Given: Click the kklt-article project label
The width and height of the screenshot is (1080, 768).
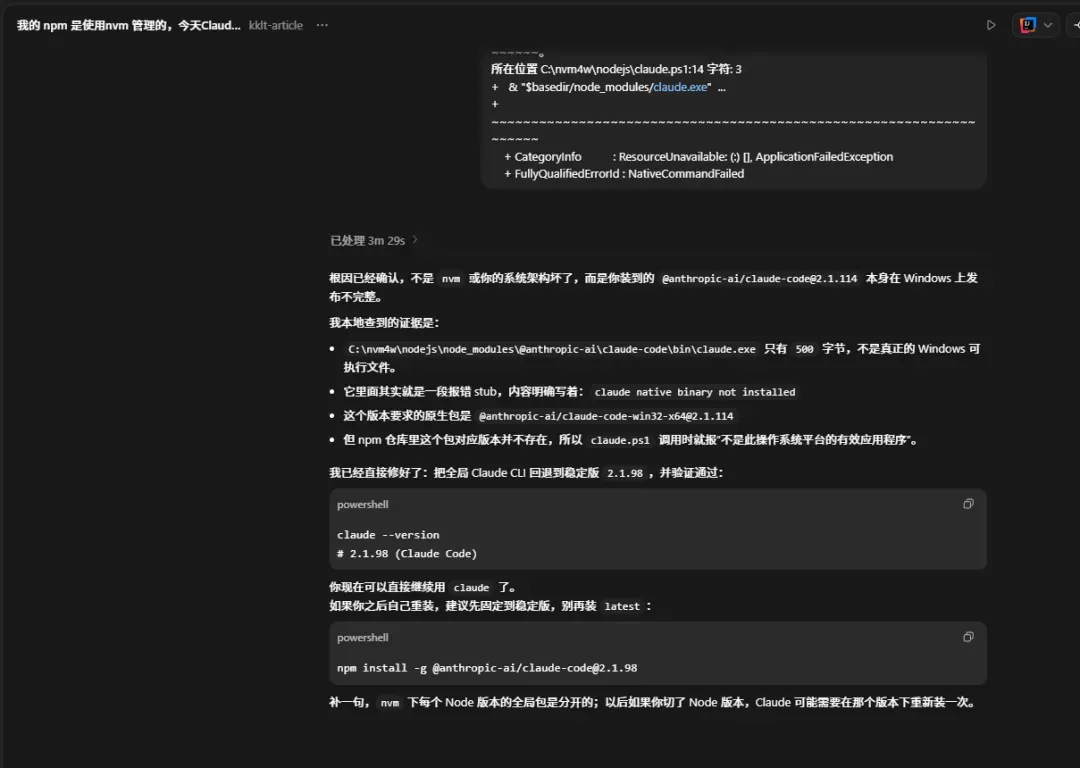Looking at the screenshot, I should [x=276, y=25].
